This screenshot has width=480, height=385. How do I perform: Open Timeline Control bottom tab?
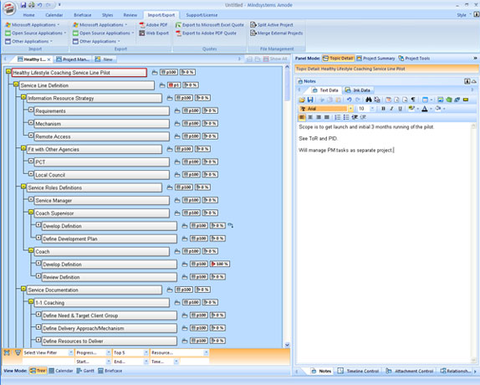(x=358, y=371)
